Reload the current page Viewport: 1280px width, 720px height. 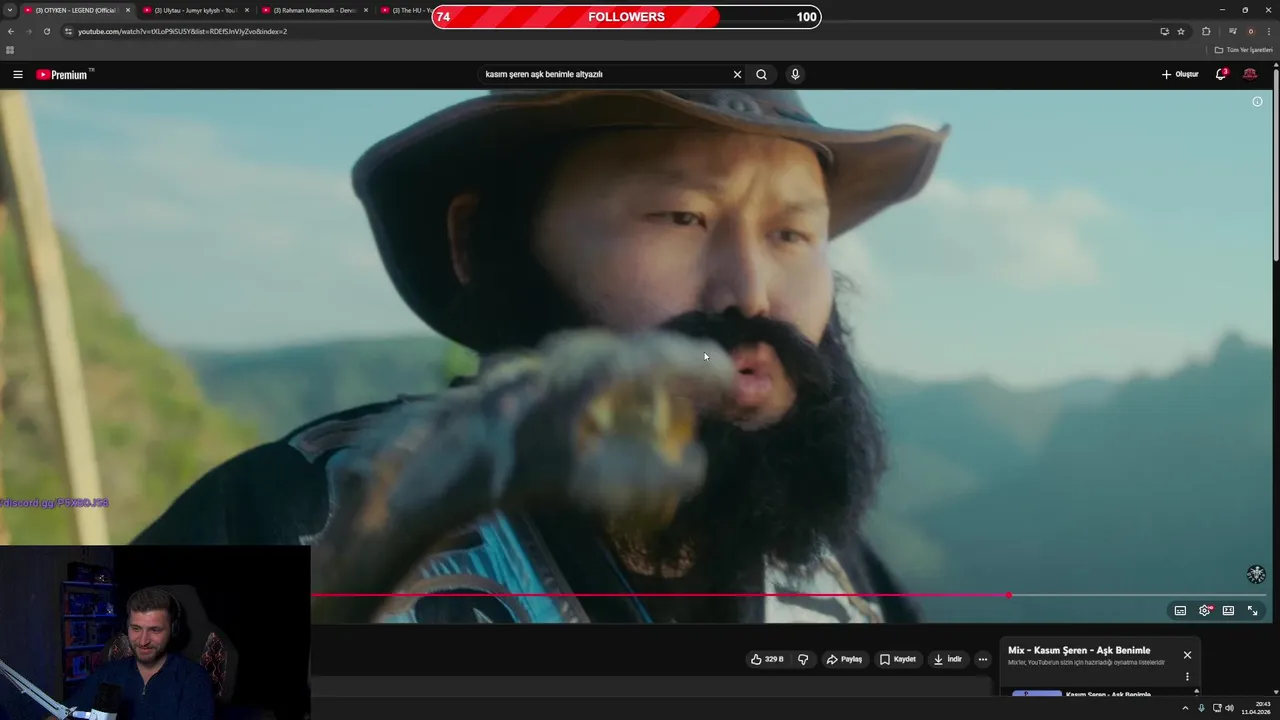click(47, 31)
